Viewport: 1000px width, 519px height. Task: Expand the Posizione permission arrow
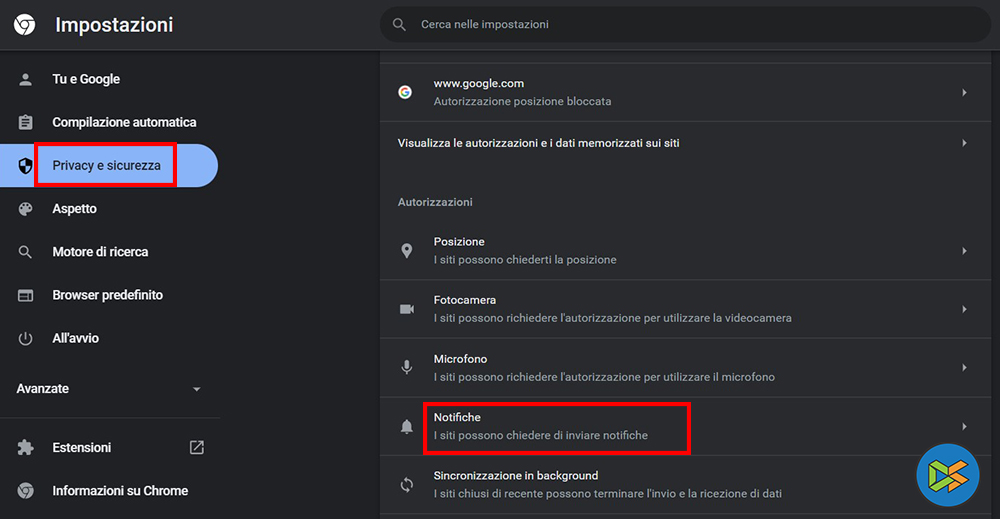pos(964,251)
